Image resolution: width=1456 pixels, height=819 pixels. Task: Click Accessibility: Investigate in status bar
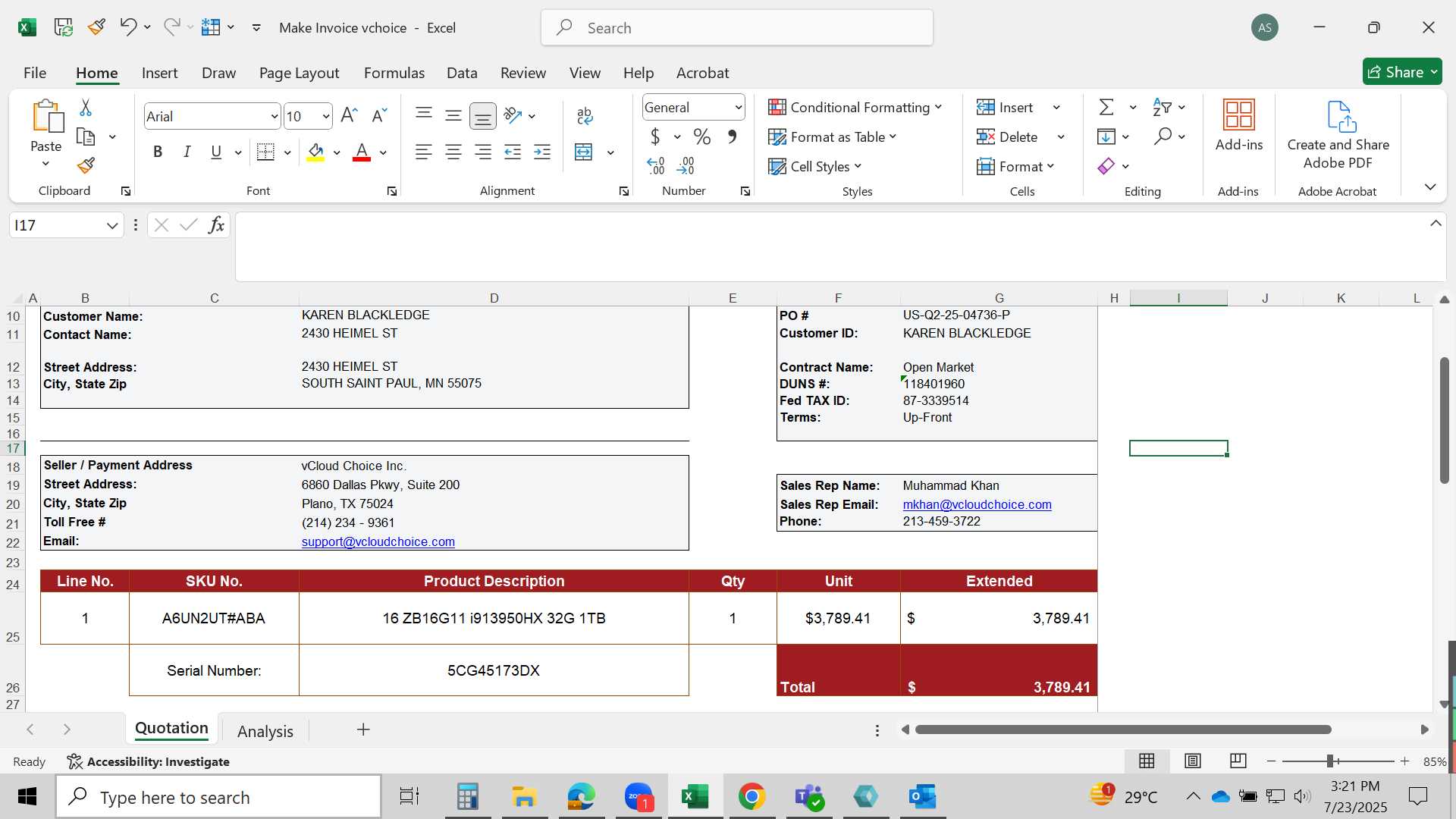coord(148,761)
